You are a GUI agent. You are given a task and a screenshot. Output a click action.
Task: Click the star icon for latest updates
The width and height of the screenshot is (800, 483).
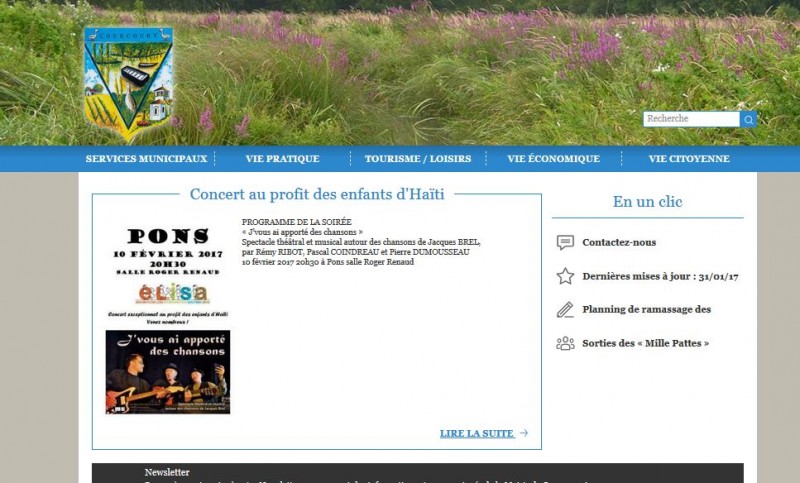coord(565,276)
